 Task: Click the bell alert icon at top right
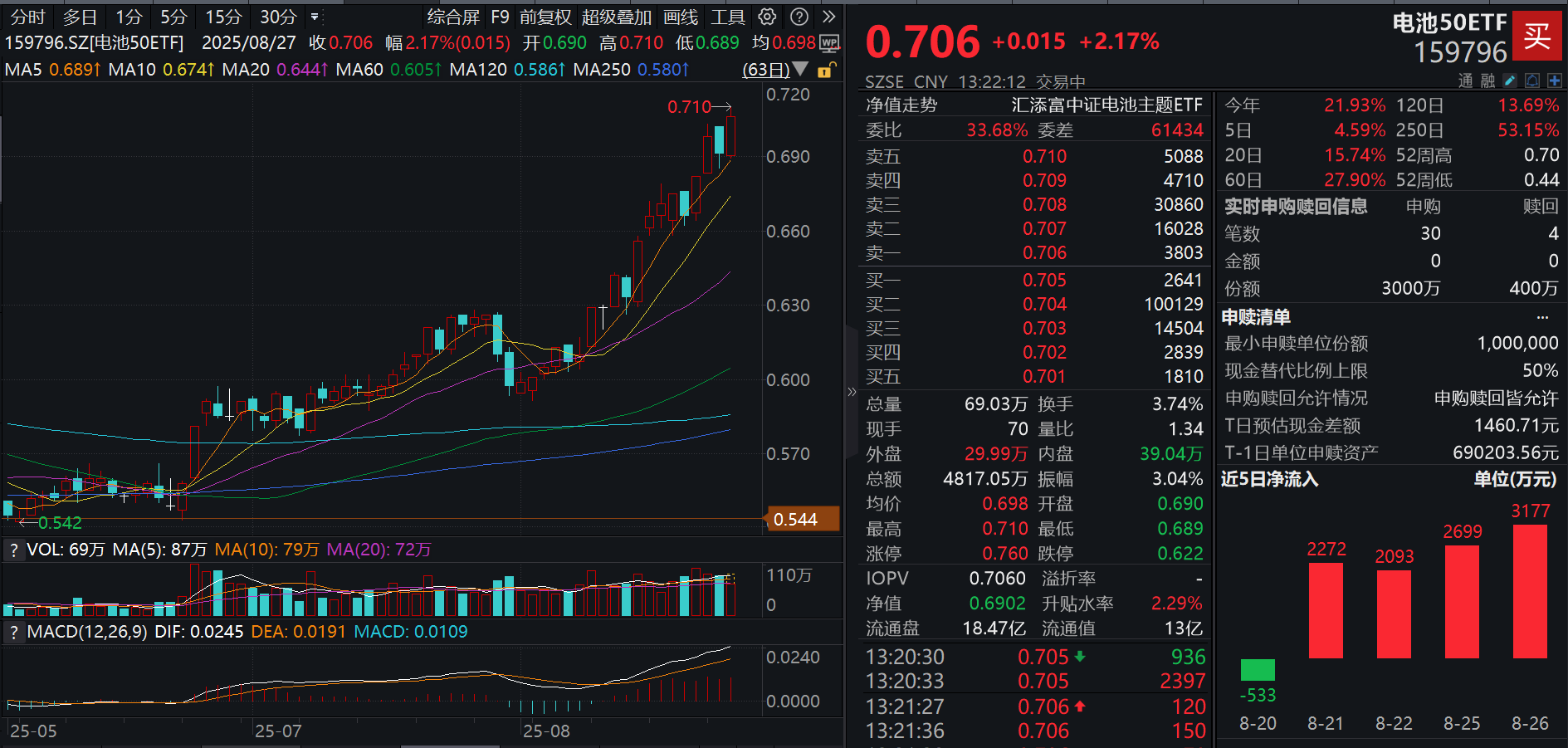pyautogui.click(x=1531, y=81)
